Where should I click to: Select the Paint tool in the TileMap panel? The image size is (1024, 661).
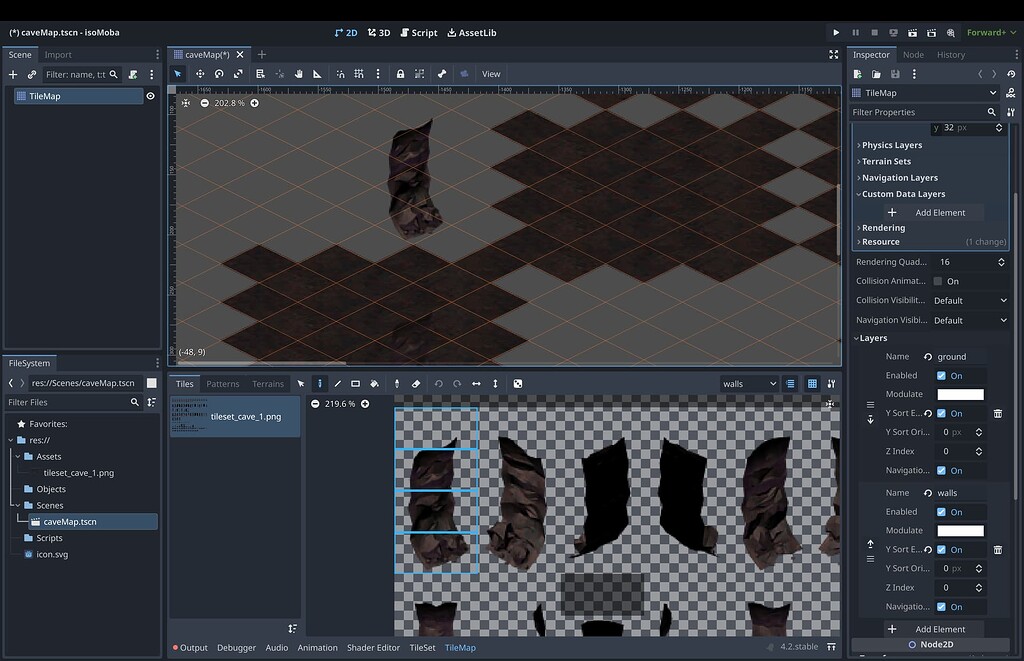(x=322, y=383)
